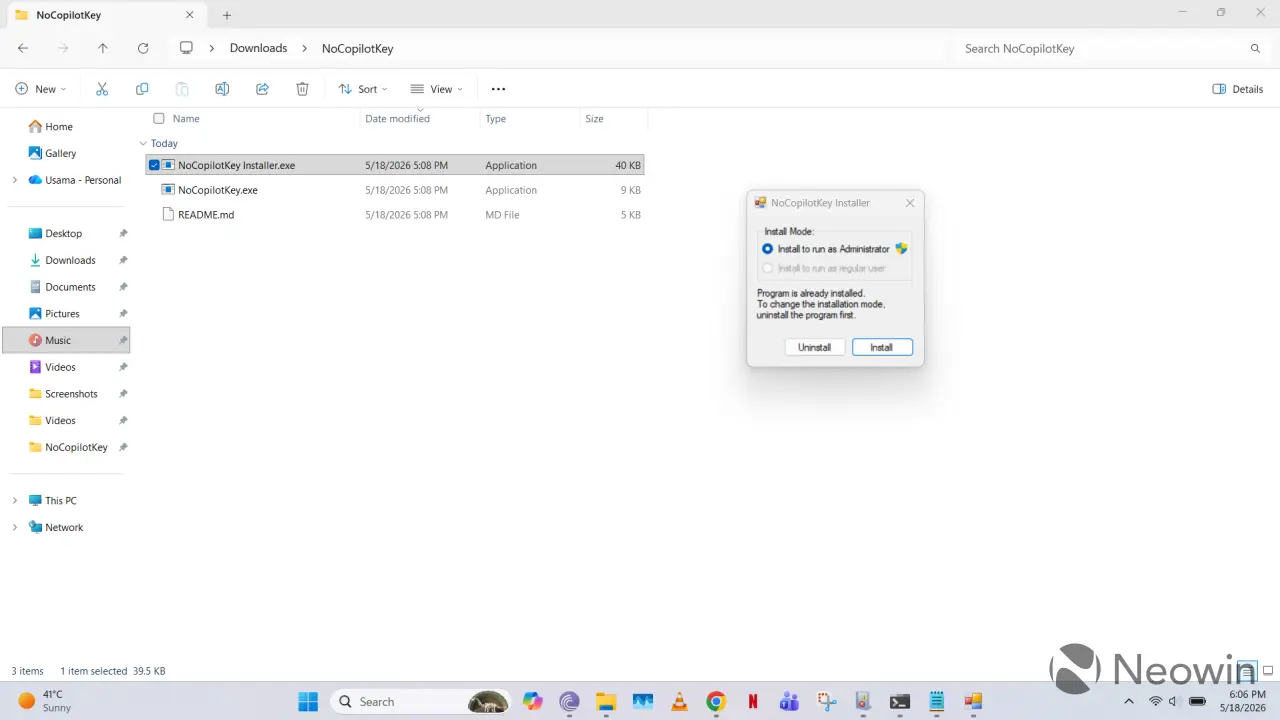
Task: Click the search magnifier icon in Explorer
Action: coord(1255,48)
